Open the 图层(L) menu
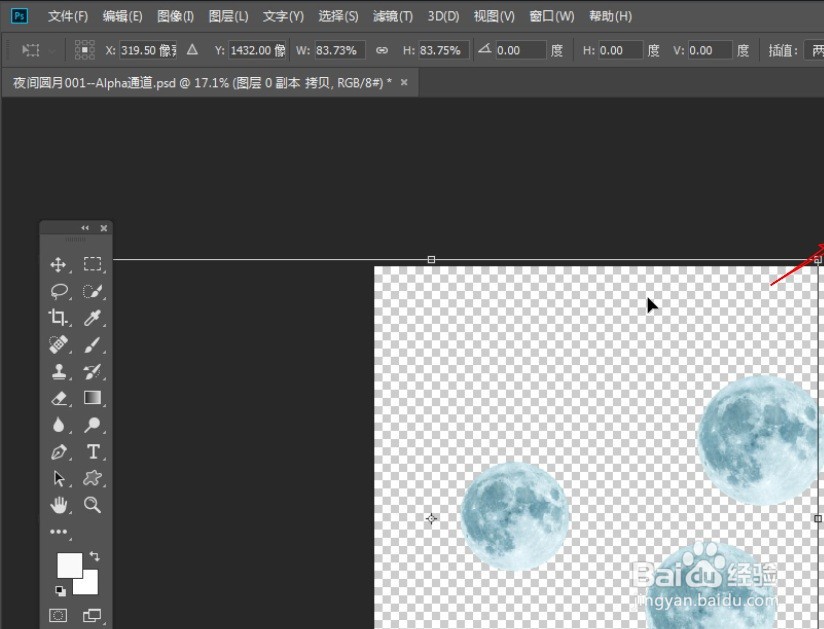 (x=229, y=16)
